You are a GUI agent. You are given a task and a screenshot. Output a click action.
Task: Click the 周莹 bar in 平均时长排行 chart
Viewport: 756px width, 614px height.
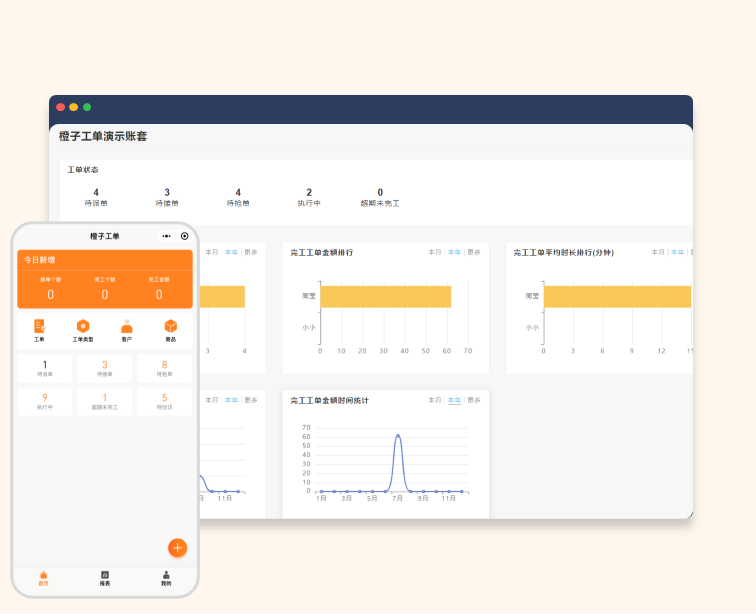(617, 297)
